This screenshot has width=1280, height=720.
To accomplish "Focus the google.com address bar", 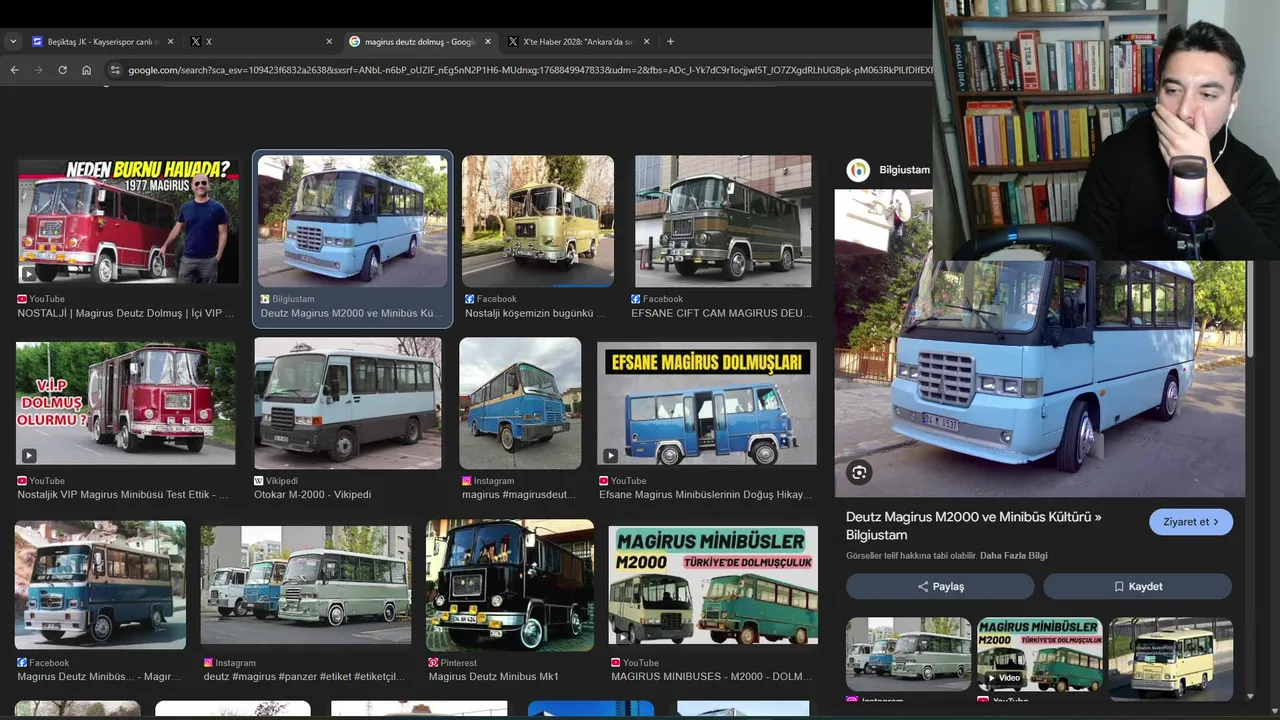I will pos(530,70).
